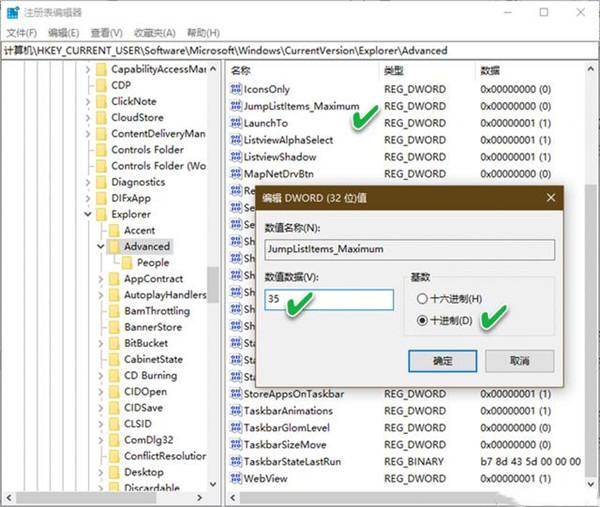600x507 pixels.
Task: Select the StoreAppsOnTaskbar value icon
Action: [236, 393]
